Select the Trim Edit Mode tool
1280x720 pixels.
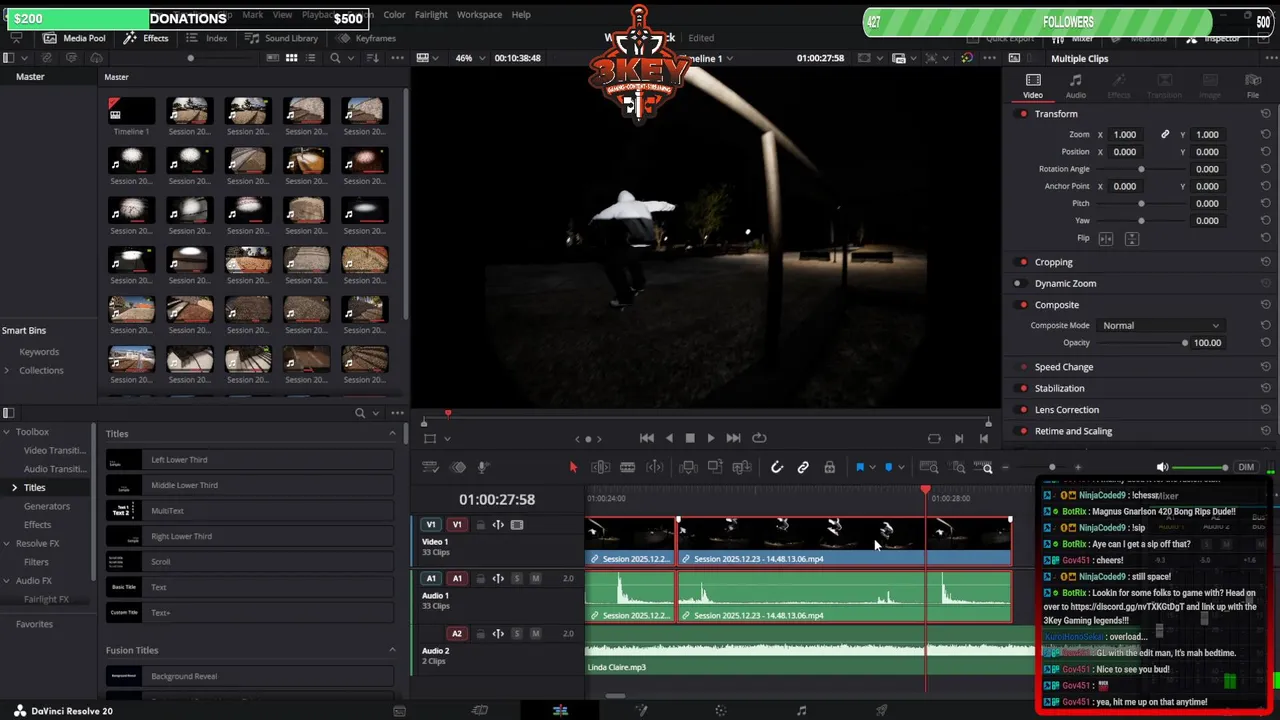point(600,467)
